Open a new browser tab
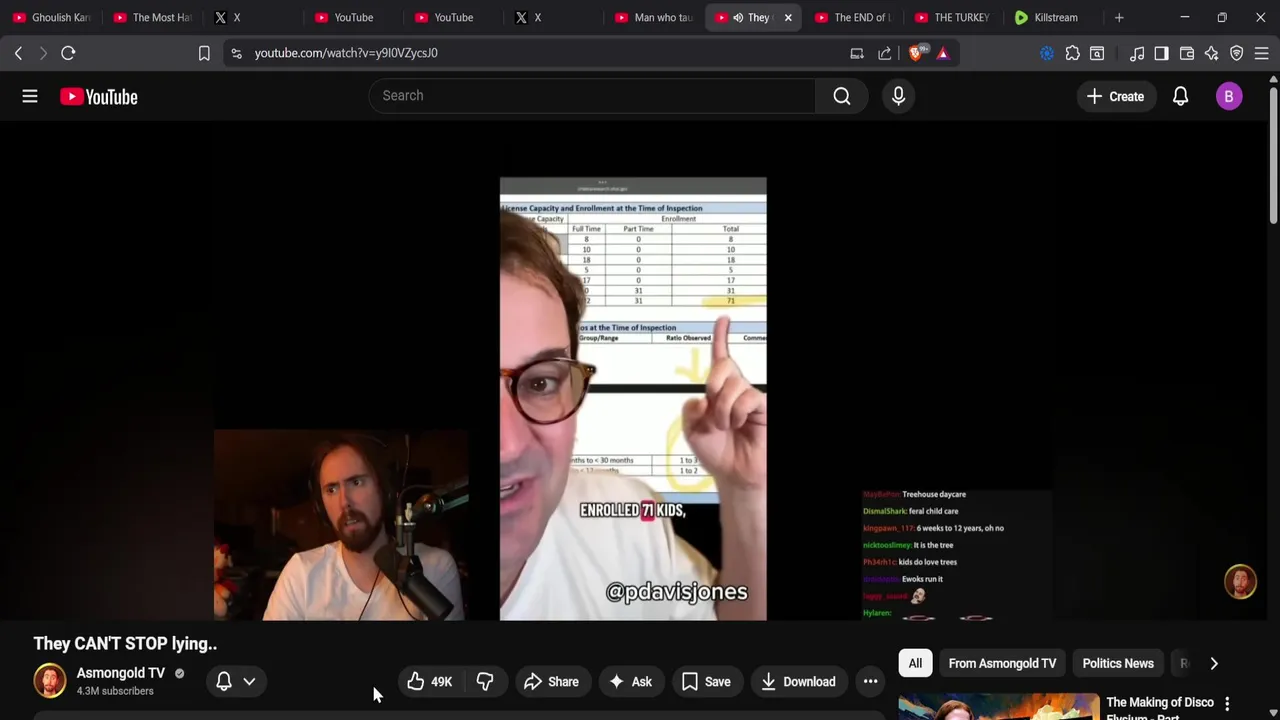 tap(1119, 17)
